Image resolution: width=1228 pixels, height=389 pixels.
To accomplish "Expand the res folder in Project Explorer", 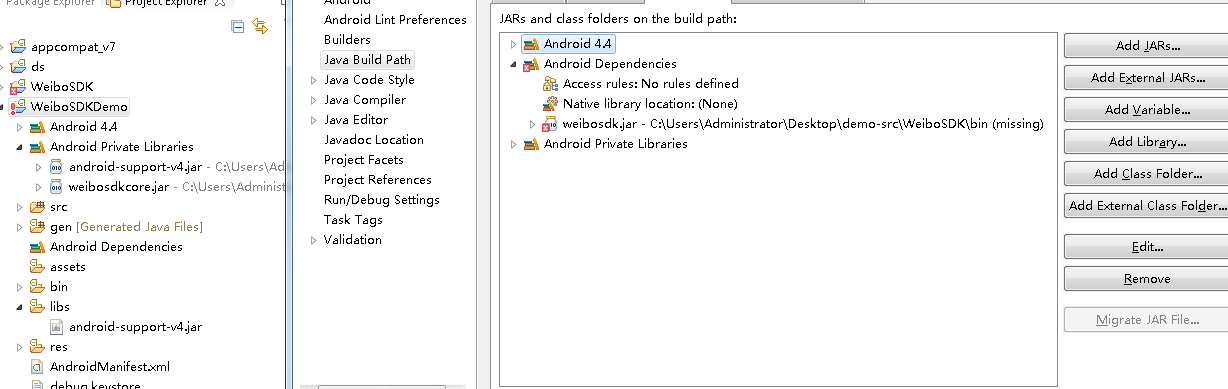I will point(19,347).
